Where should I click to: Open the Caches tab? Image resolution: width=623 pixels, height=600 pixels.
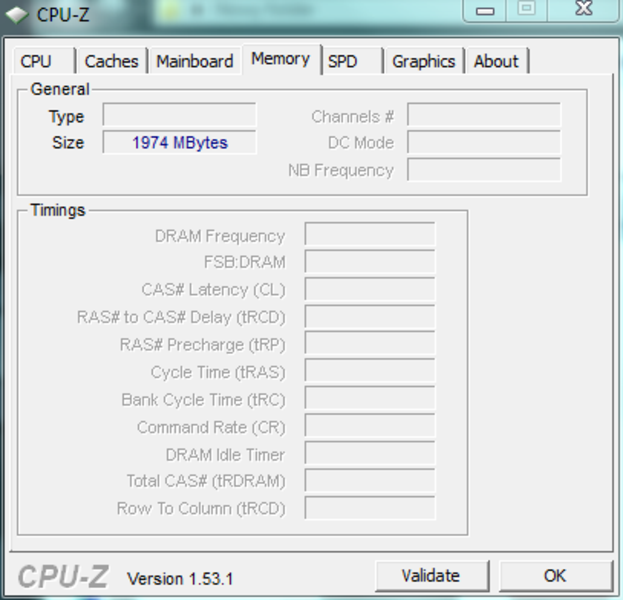click(111, 61)
